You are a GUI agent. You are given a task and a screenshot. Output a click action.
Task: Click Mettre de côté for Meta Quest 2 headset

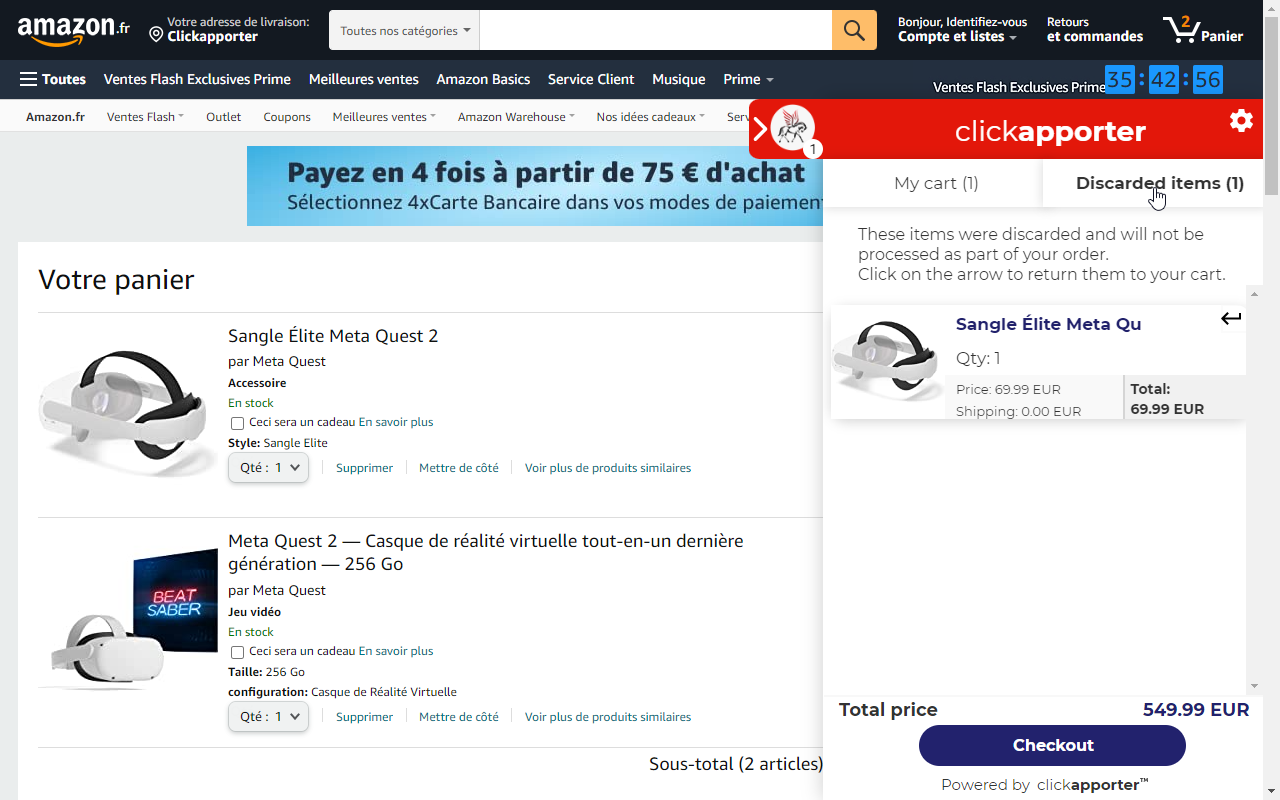[x=459, y=717]
